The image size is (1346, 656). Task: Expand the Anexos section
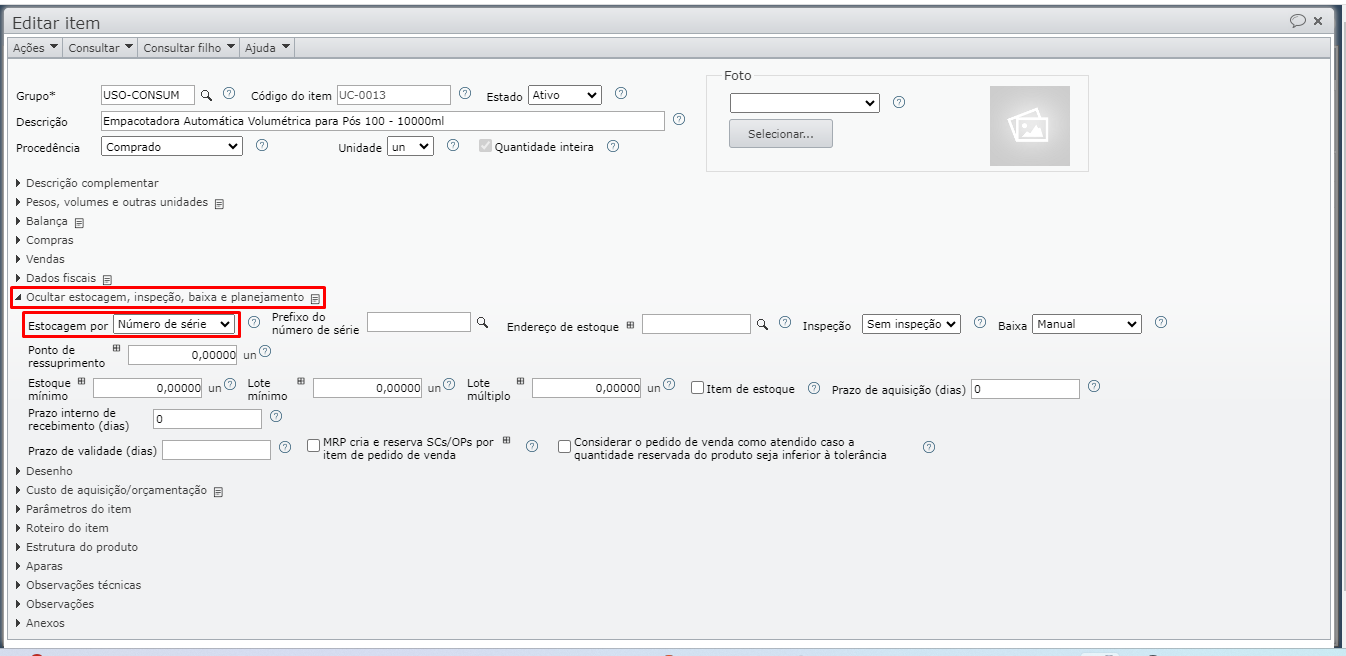[x=40, y=623]
